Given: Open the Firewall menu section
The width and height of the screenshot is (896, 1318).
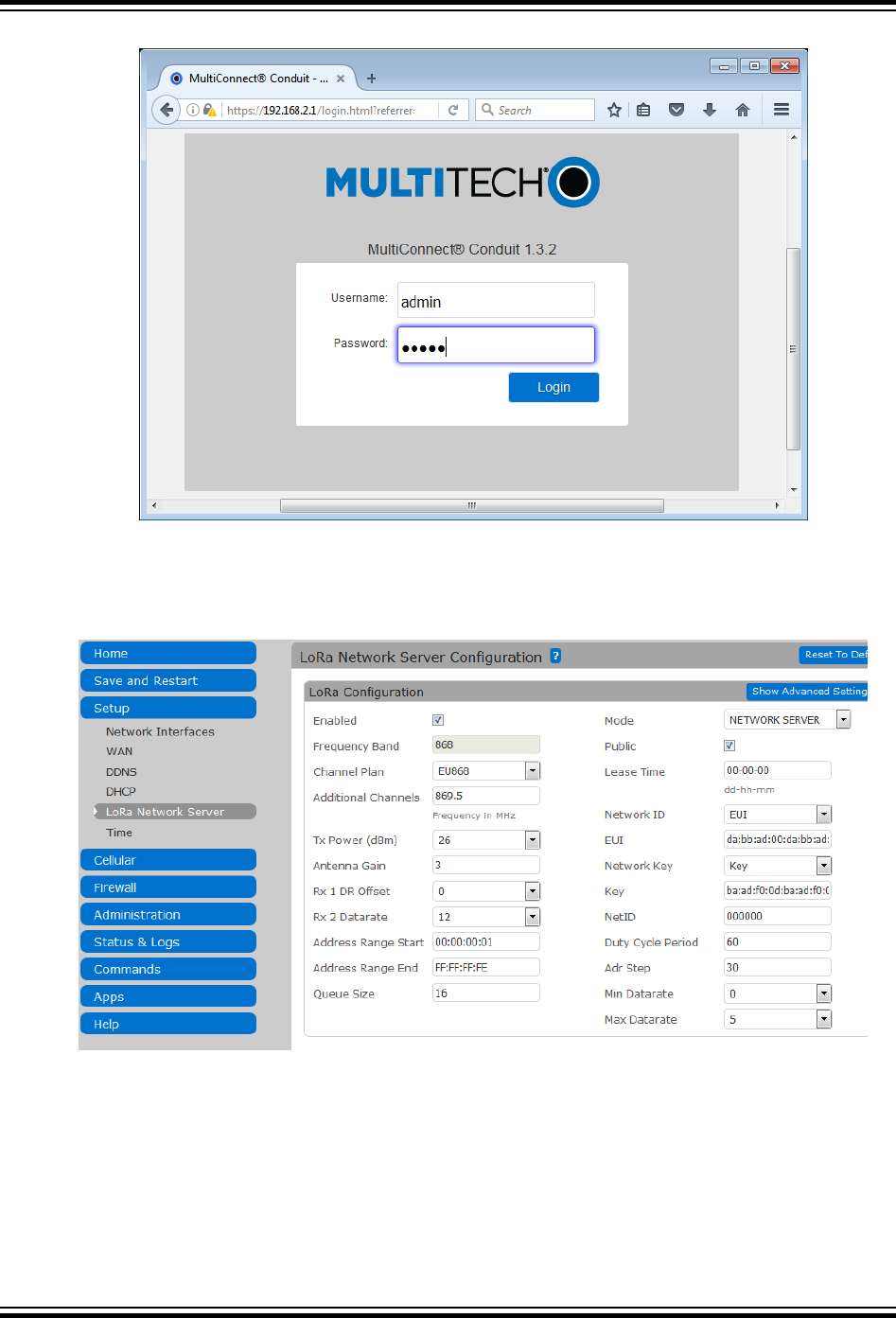Looking at the screenshot, I should click(167, 887).
